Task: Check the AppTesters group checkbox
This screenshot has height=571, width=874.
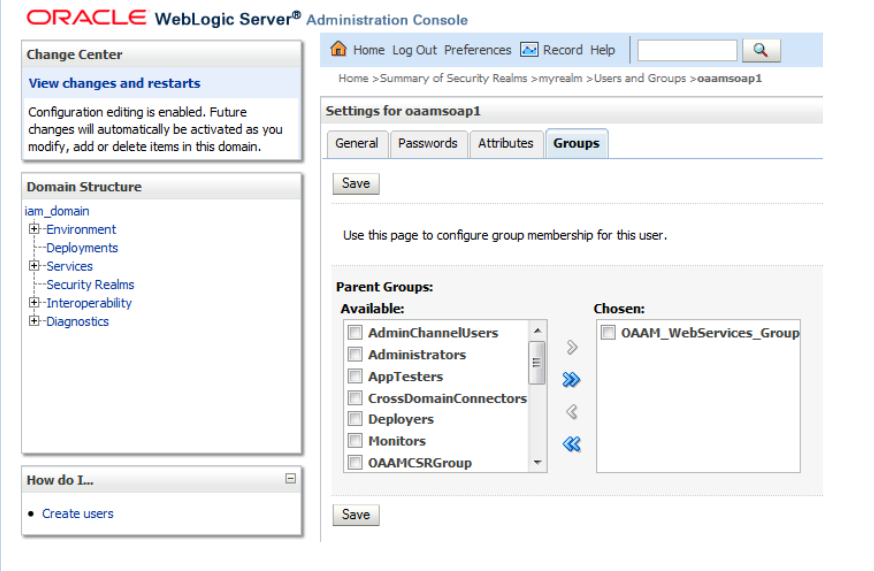Action: point(355,376)
